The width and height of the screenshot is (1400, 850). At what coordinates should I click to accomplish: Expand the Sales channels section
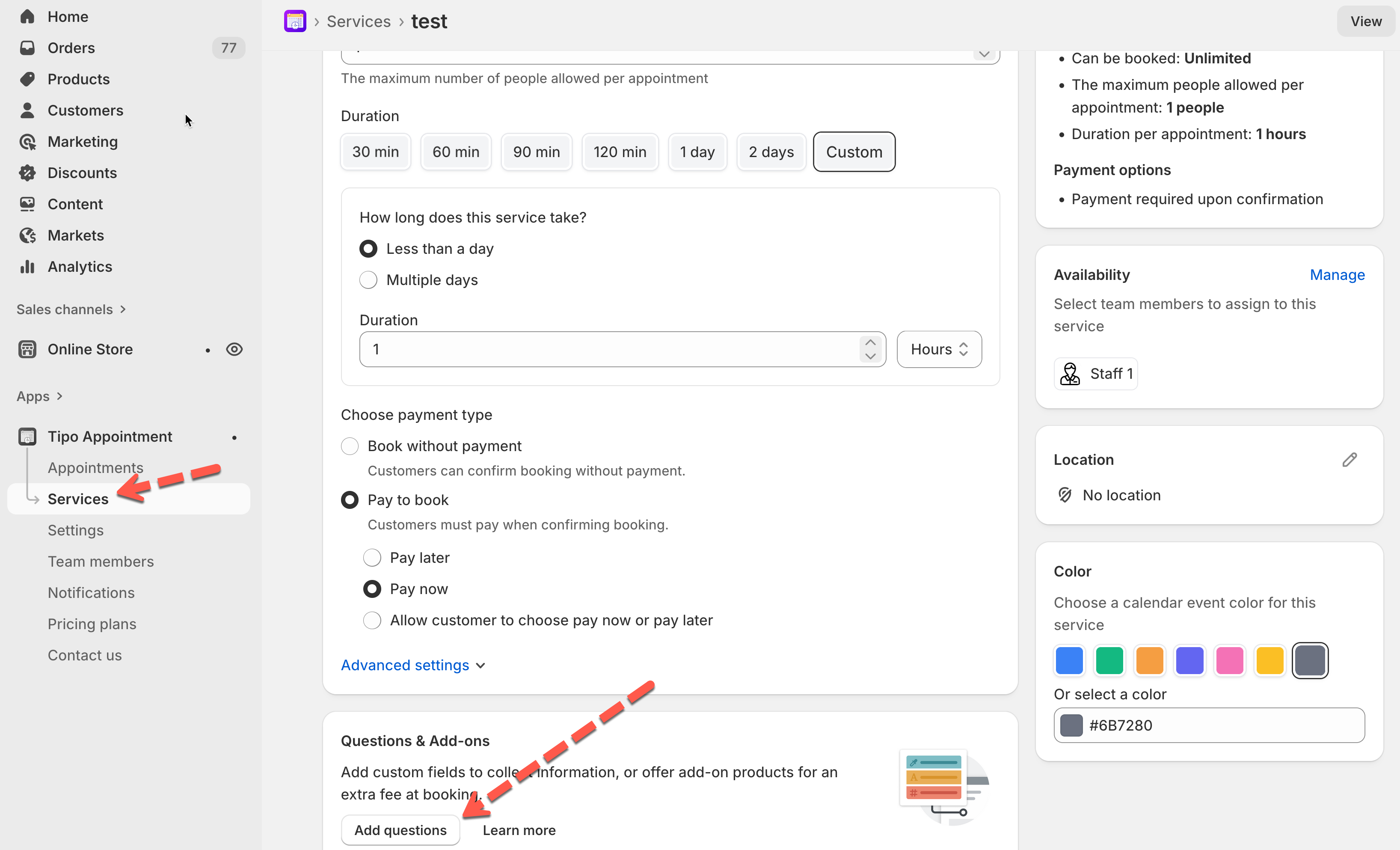pos(71,310)
